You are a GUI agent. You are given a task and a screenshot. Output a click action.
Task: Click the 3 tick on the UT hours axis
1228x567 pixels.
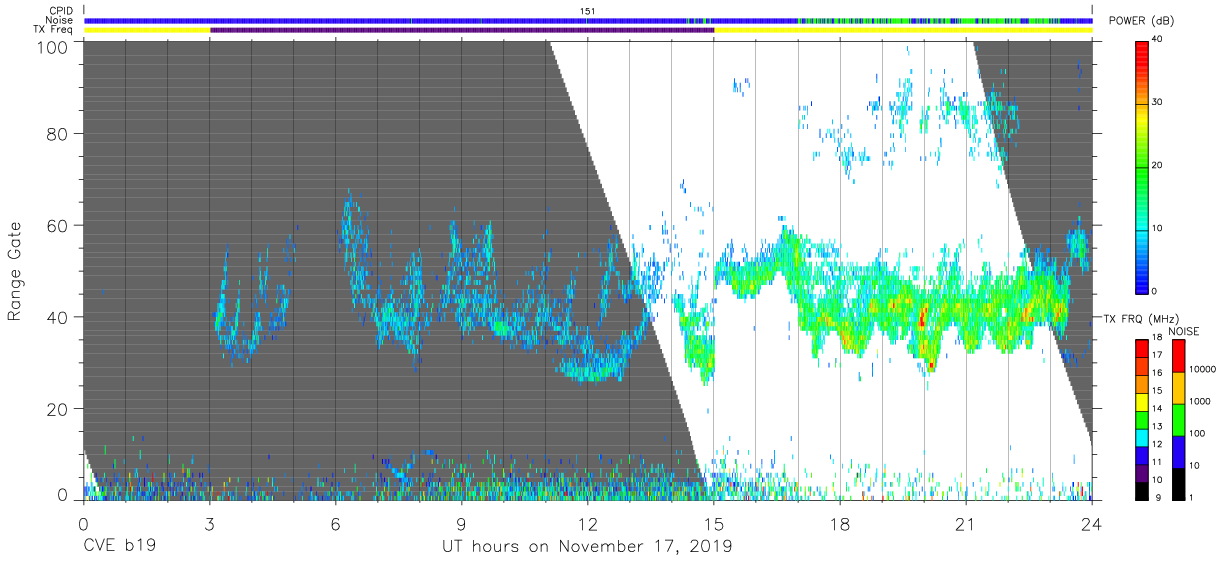pyautogui.click(x=209, y=523)
